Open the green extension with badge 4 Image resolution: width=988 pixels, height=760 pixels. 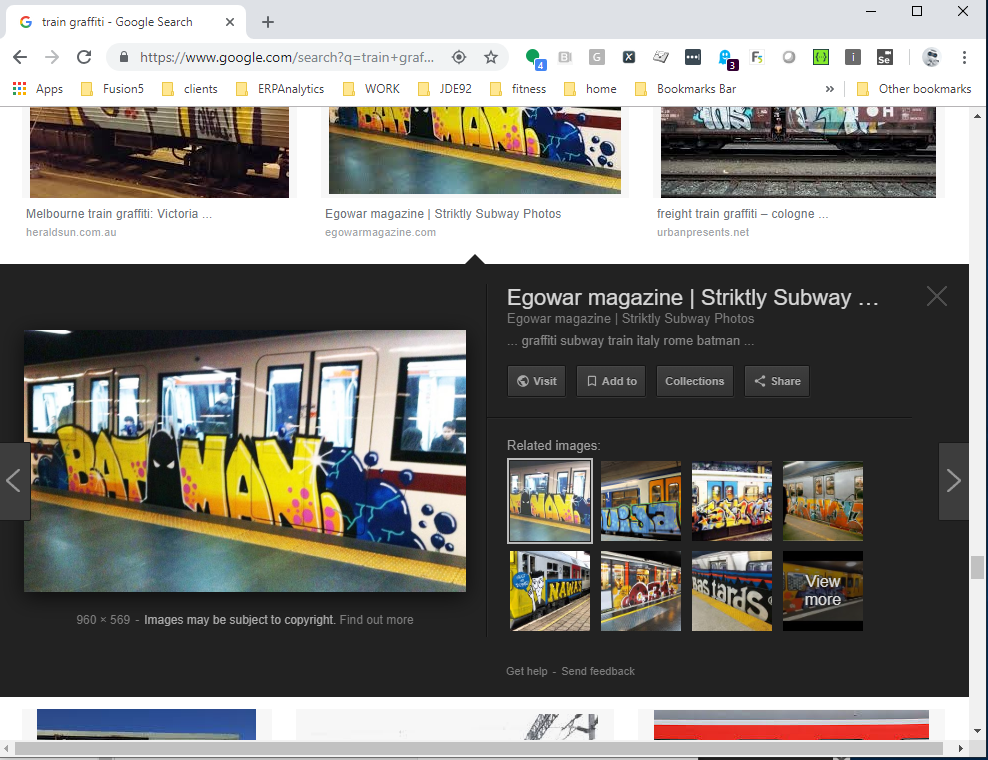coord(534,59)
